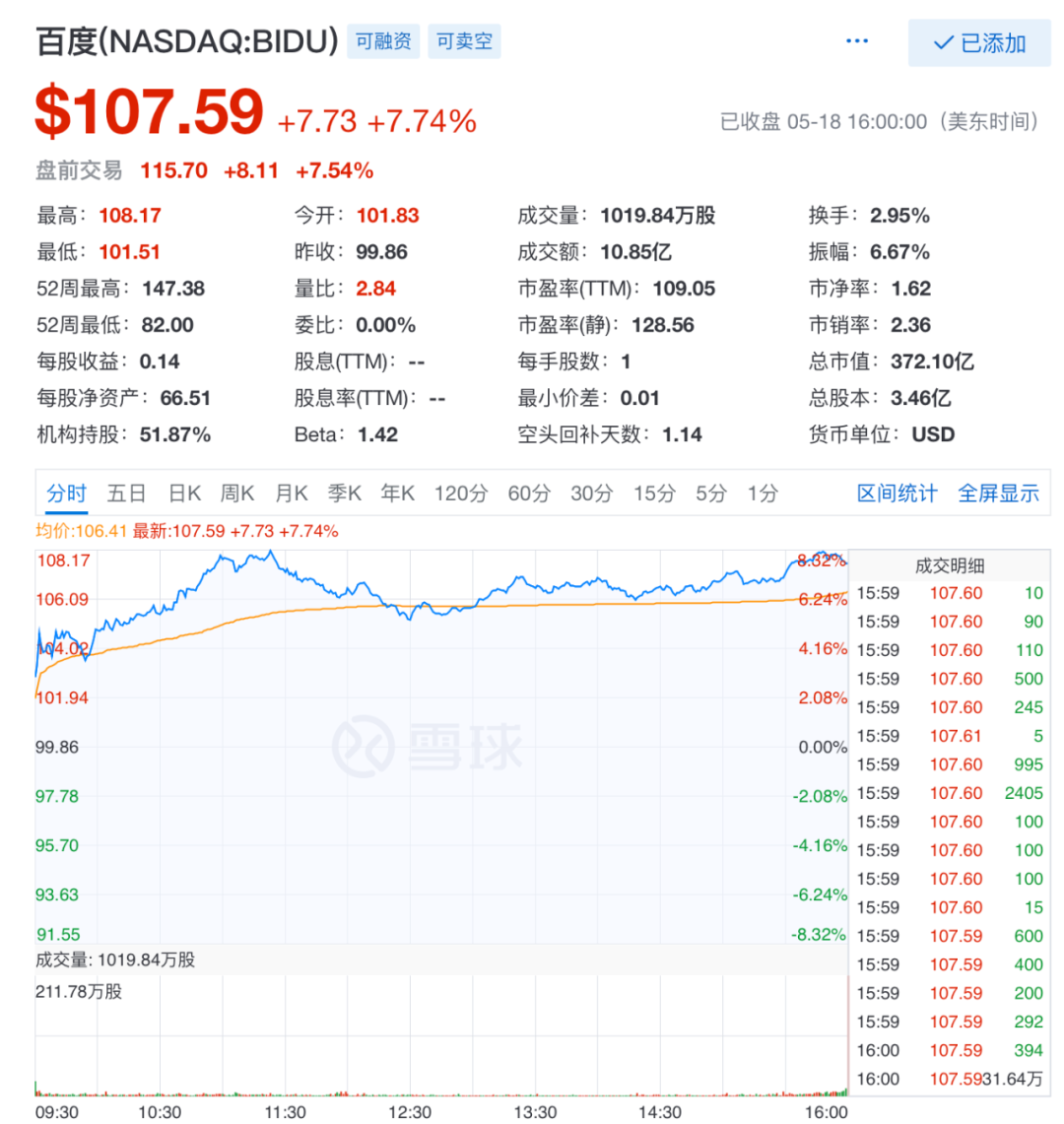Image resolution: width=1064 pixels, height=1124 pixels.
Task: Click the 总股本 value 3.46亿
Action: pyautogui.click(x=920, y=398)
